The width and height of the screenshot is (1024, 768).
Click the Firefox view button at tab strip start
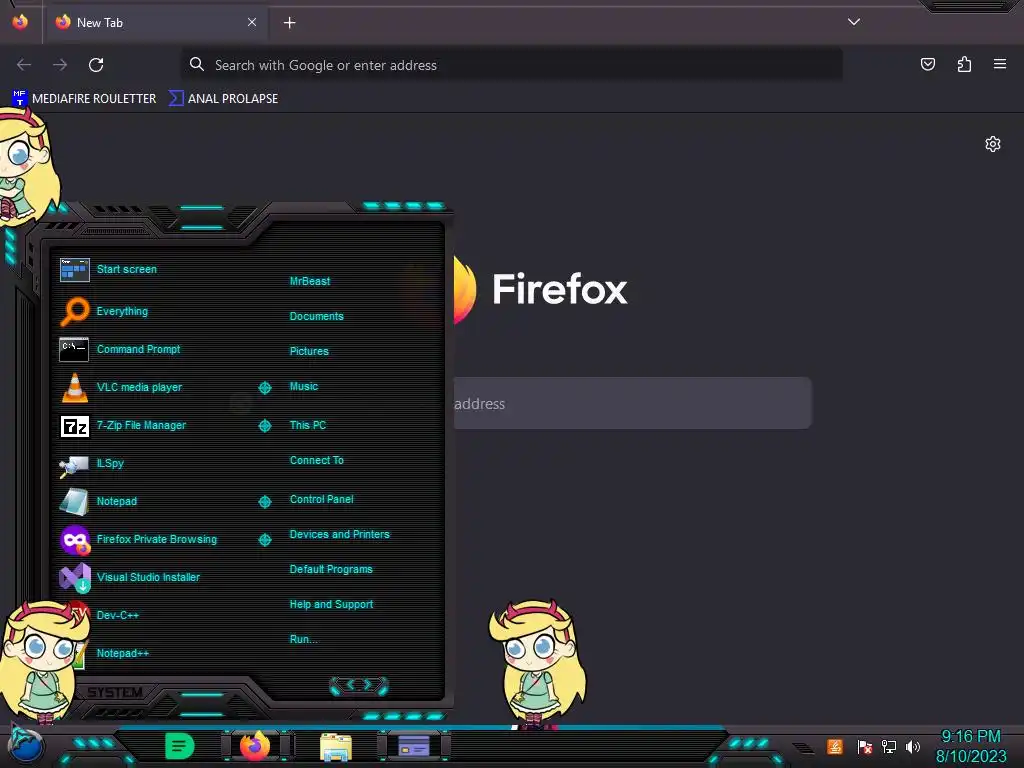point(20,22)
